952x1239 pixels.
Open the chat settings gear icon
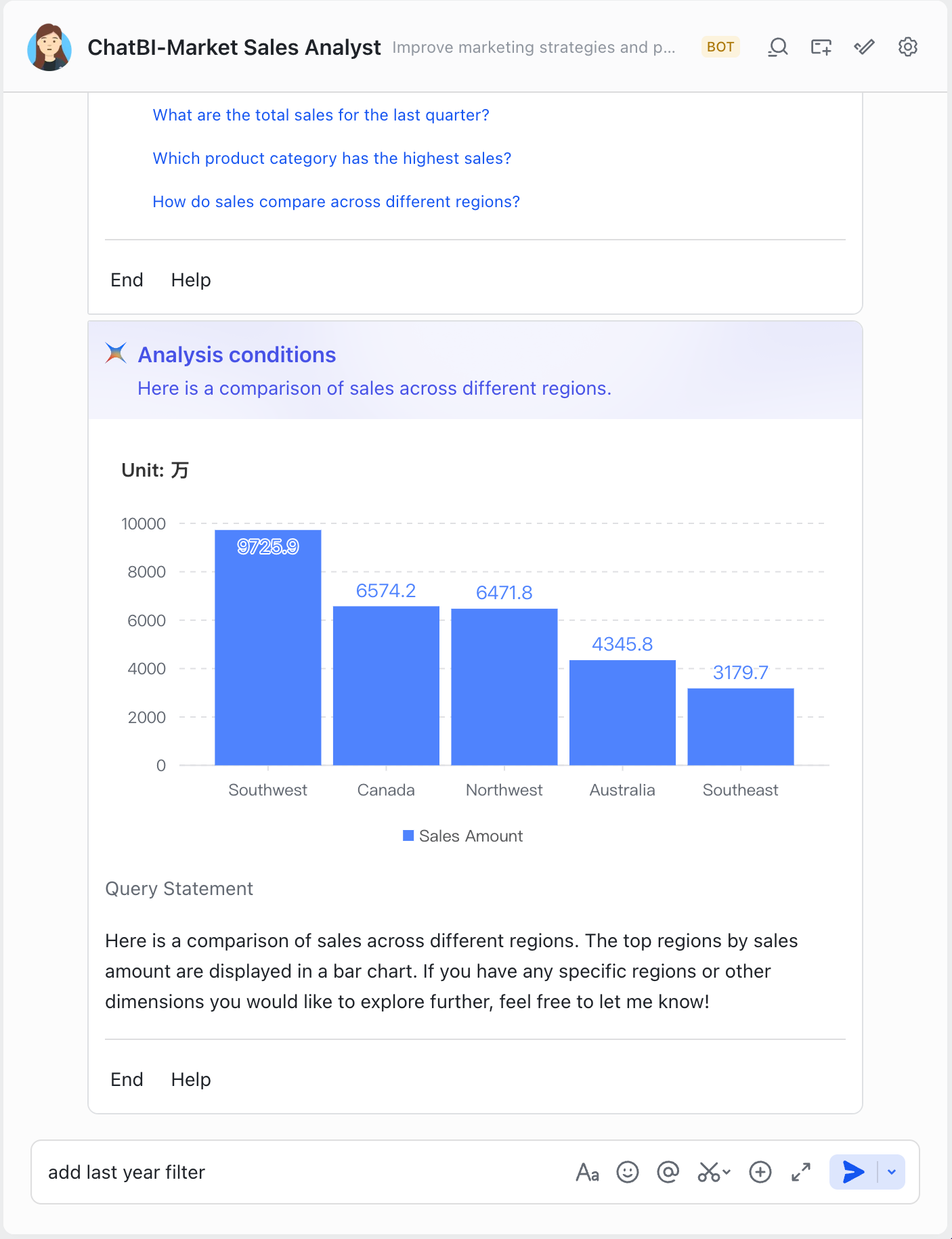pyautogui.click(x=907, y=47)
